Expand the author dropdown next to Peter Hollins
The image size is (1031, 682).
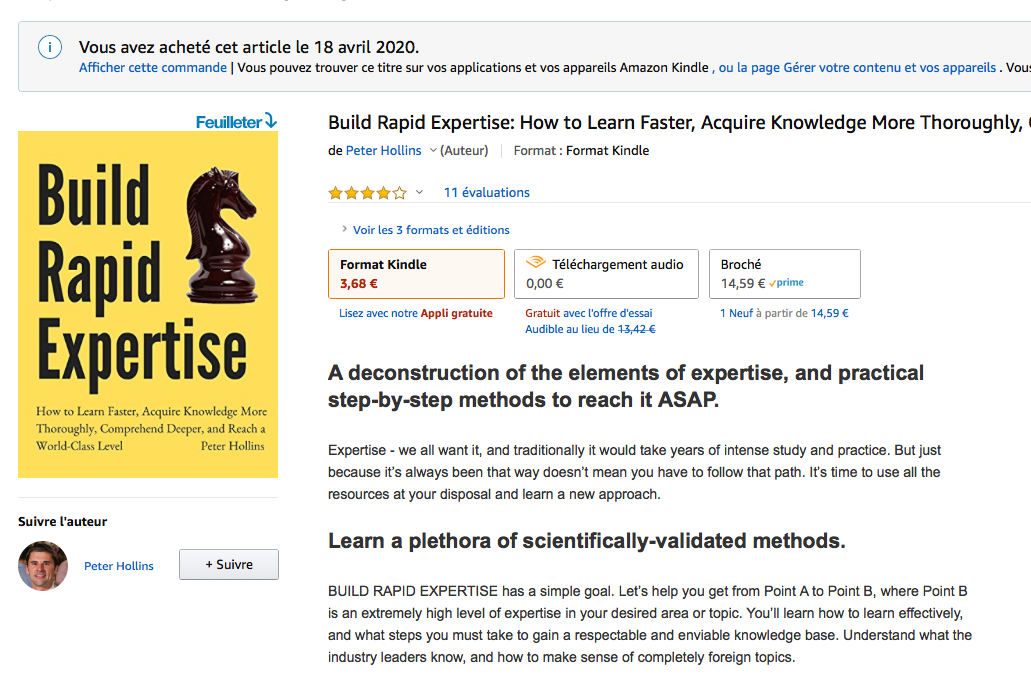click(x=433, y=151)
